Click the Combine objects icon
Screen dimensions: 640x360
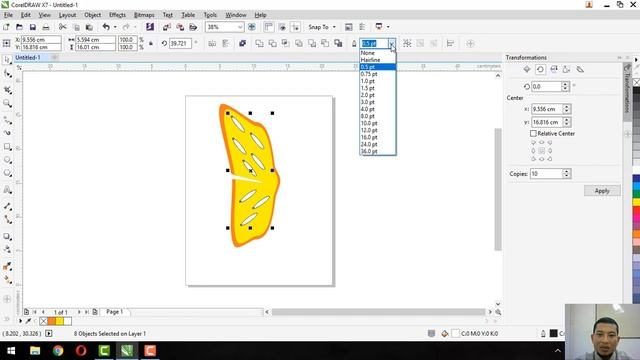(242, 43)
